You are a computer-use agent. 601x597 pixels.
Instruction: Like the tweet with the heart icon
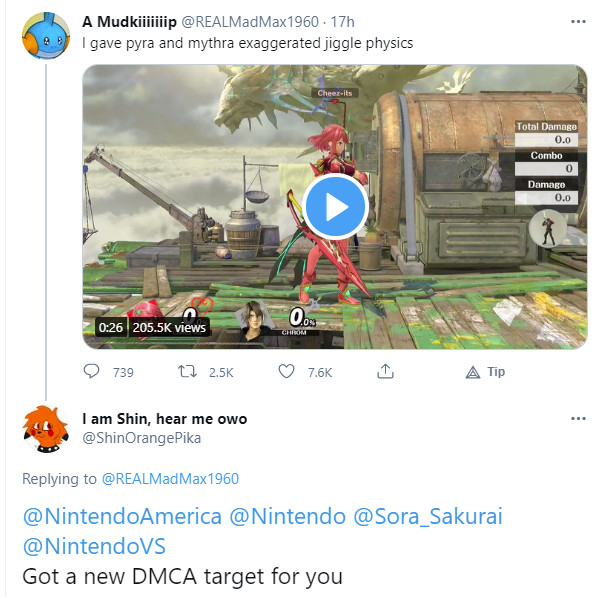click(x=287, y=372)
